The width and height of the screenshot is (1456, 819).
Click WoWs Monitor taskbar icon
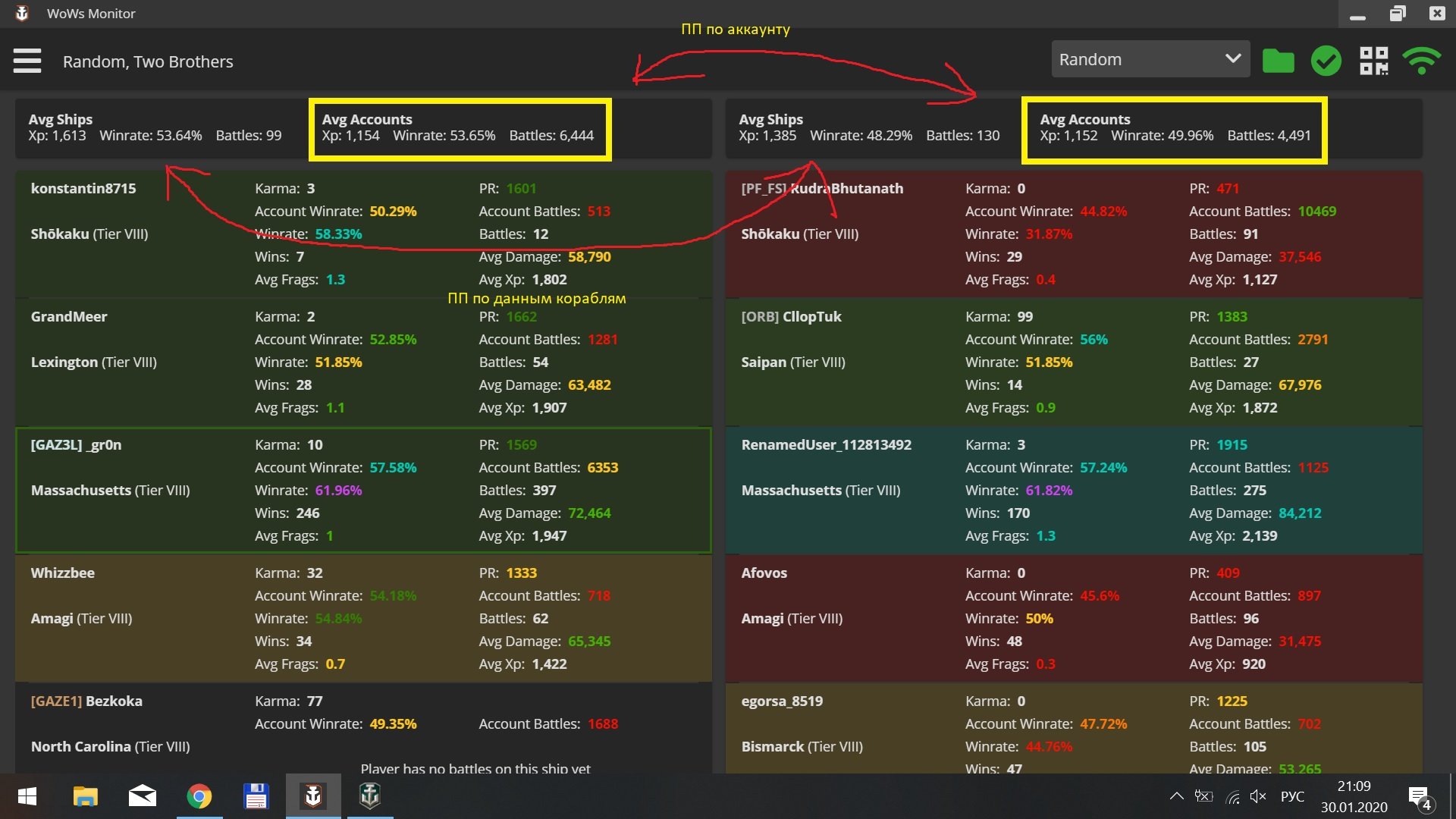[x=312, y=796]
